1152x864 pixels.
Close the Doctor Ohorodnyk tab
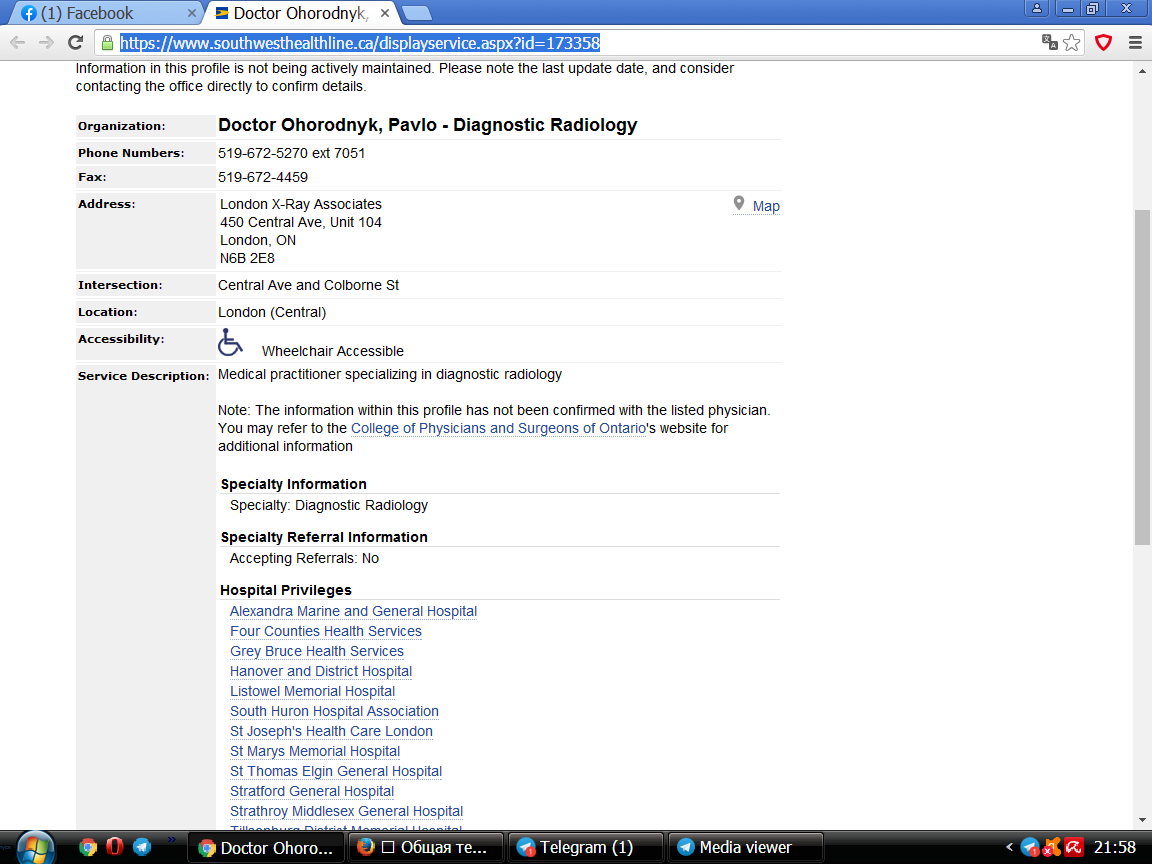(385, 13)
